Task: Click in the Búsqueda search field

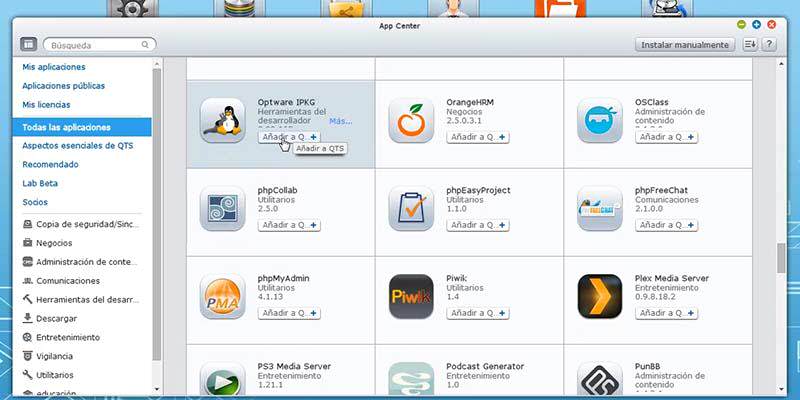Action: 99,45
